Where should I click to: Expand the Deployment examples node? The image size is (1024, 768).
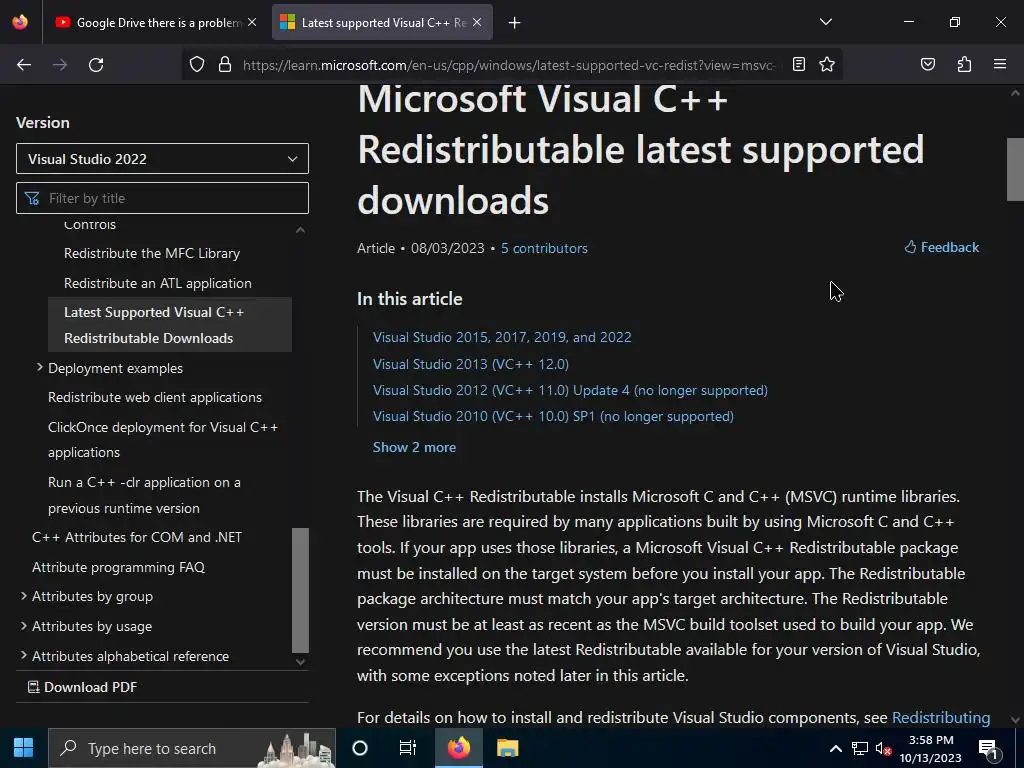click(x=39, y=368)
